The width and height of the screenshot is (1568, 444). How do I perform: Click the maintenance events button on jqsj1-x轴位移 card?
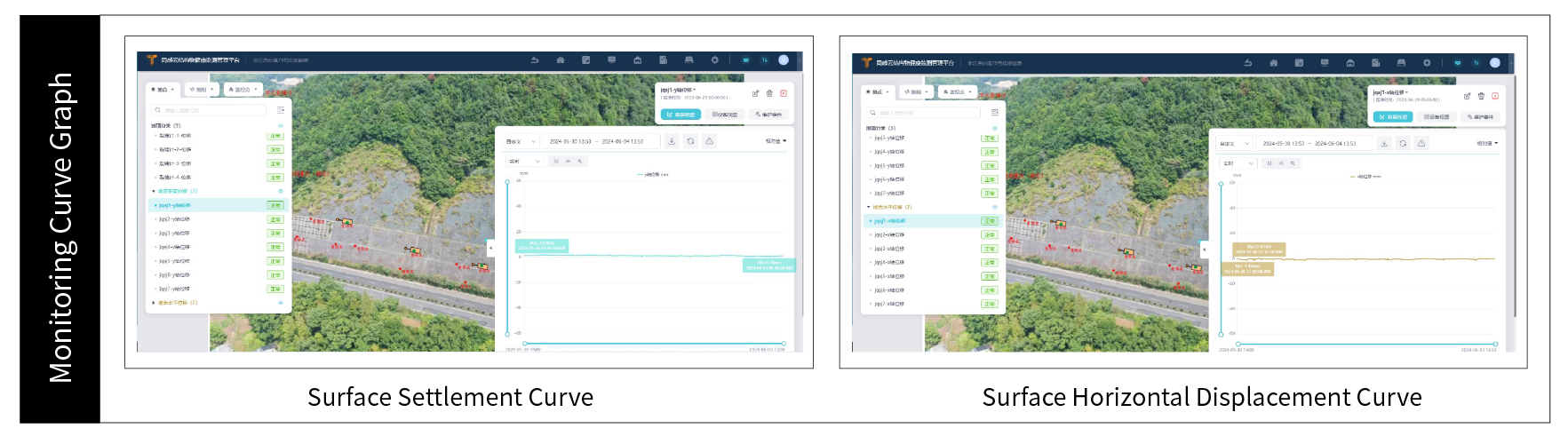pos(1480,117)
